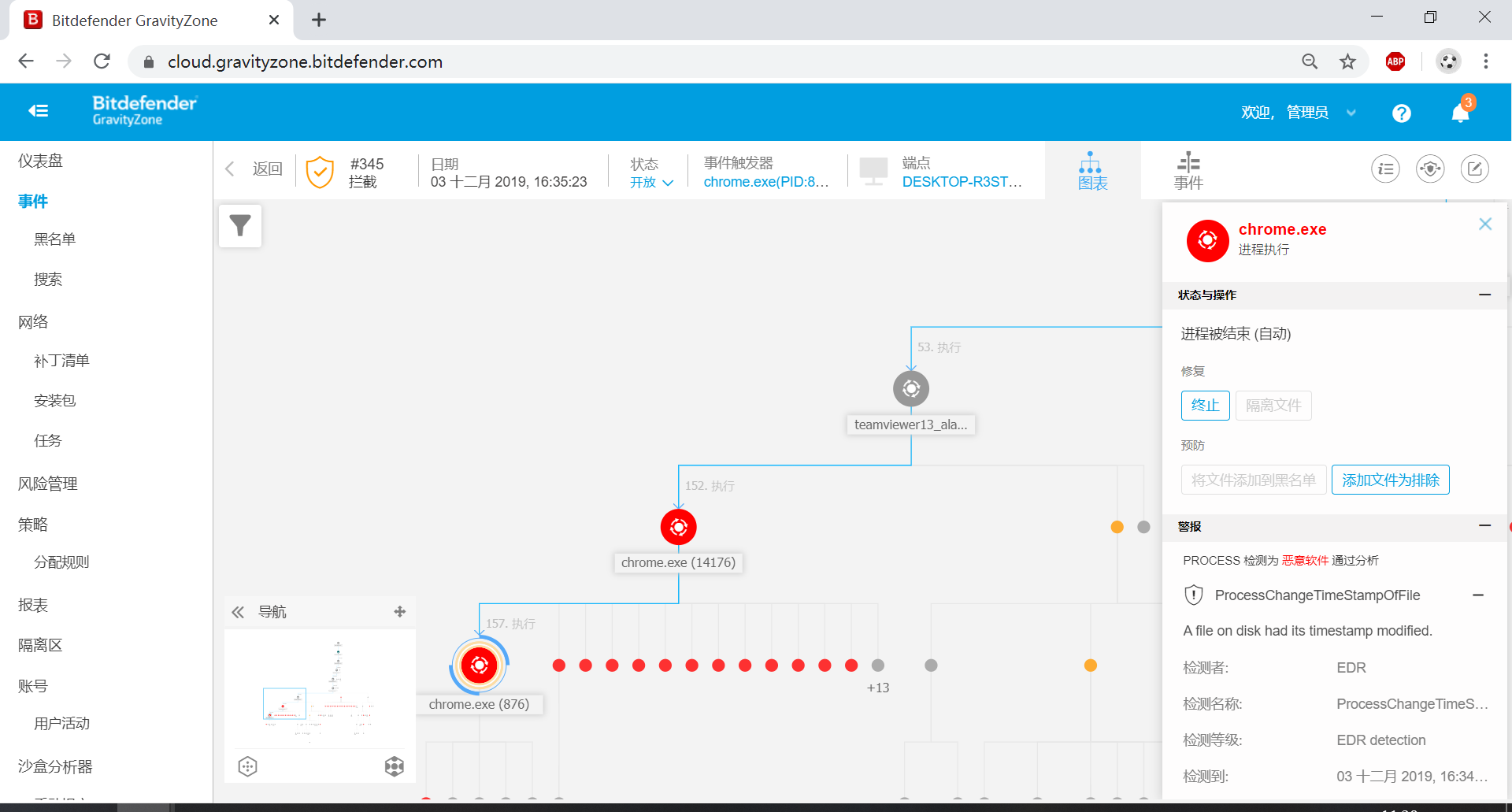Expand the 管理员 user menu arrow
The image size is (1512, 812).
tap(1351, 113)
